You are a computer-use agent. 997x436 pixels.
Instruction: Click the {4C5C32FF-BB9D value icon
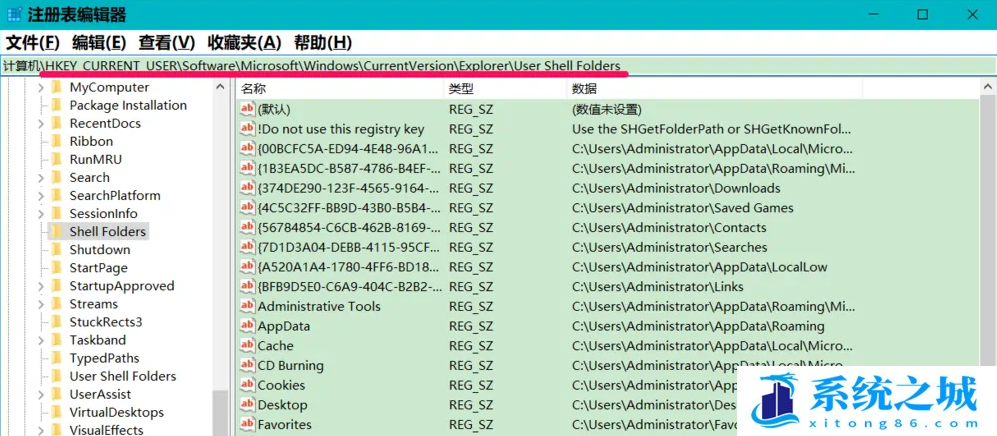pos(247,208)
